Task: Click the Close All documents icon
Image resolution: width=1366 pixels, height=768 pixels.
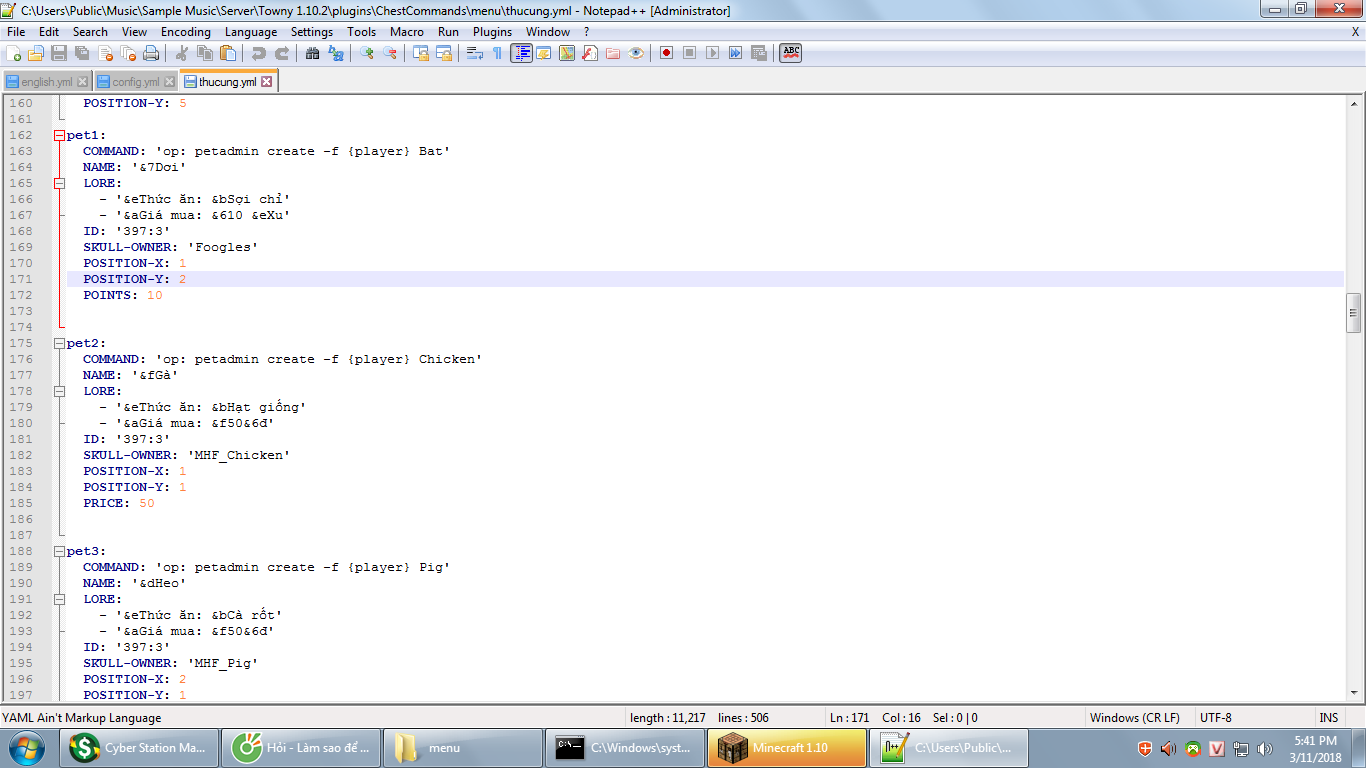Action: tap(128, 53)
